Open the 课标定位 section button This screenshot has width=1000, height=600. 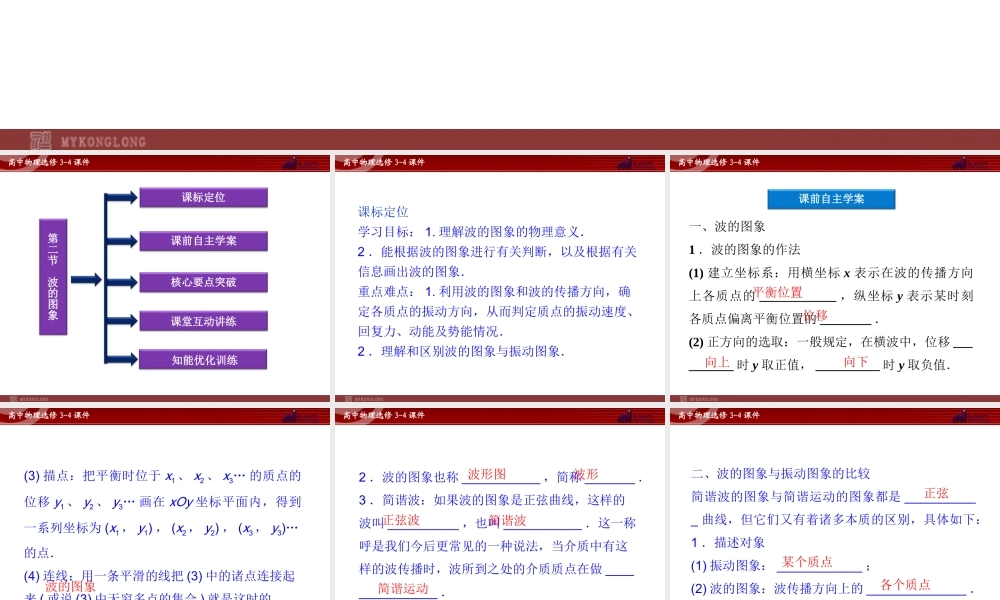coord(203,198)
